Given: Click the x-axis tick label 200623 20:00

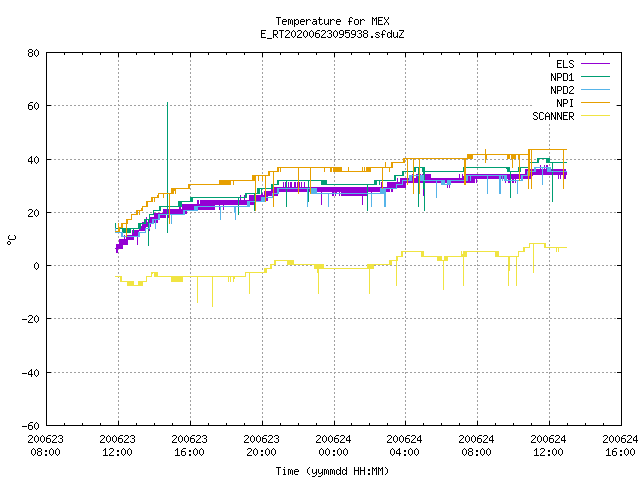Looking at the screenshot, I should pyautogui.click(x=262, y=446).
